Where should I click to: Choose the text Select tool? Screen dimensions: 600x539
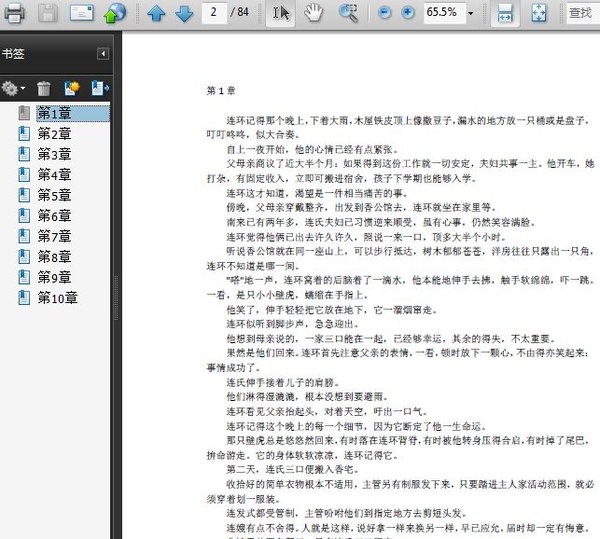click(280, 13)
